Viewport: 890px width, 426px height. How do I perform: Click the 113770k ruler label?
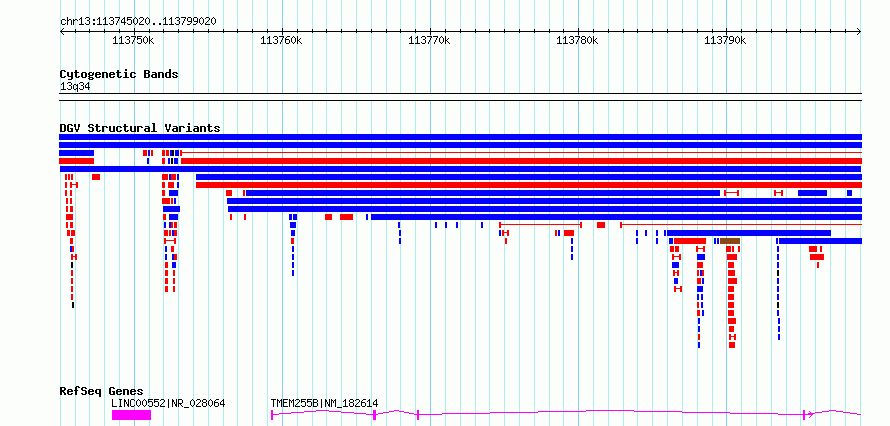click(x=430, y=40)
